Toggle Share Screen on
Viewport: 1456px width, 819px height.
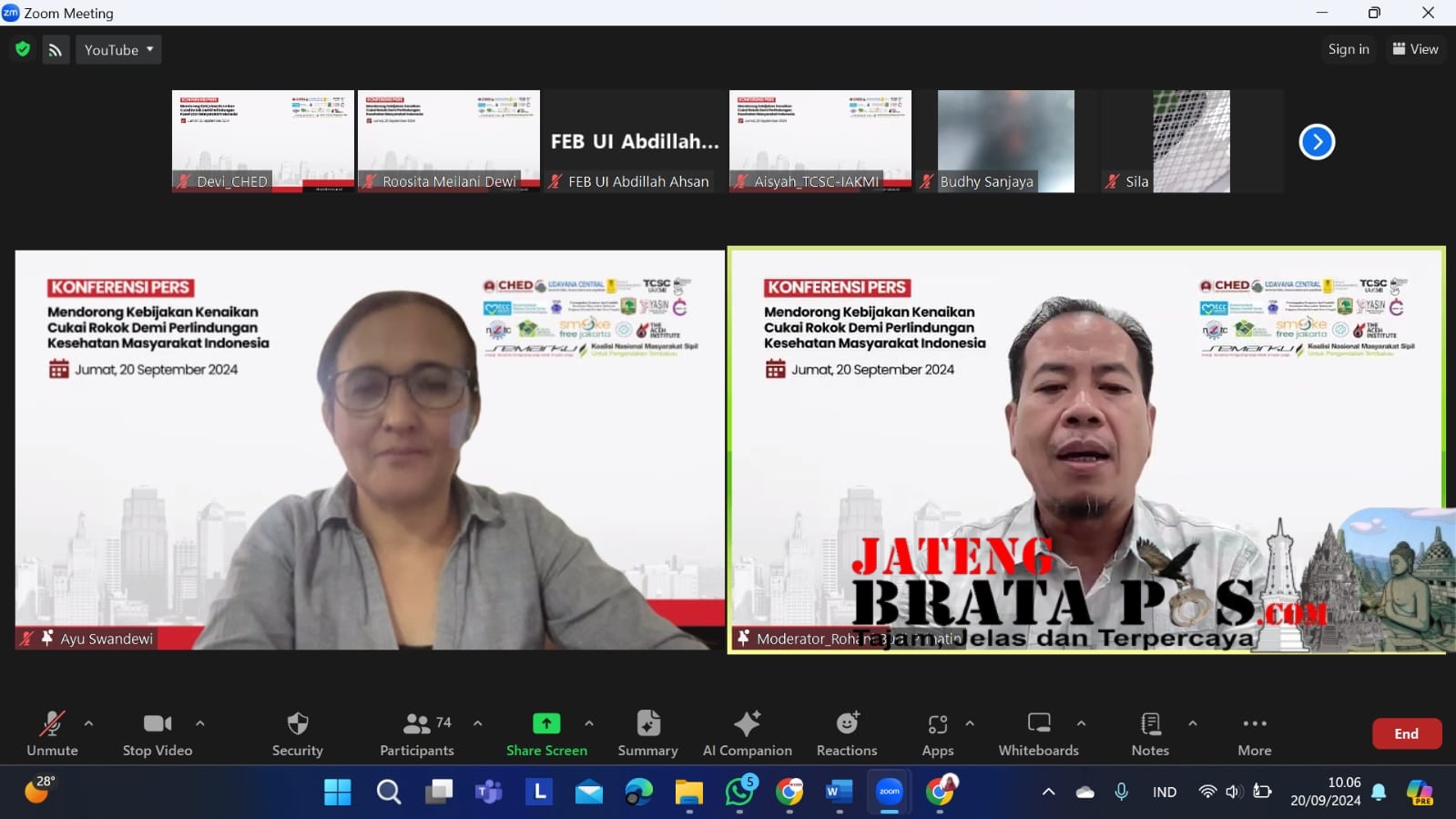pos(546,724)
